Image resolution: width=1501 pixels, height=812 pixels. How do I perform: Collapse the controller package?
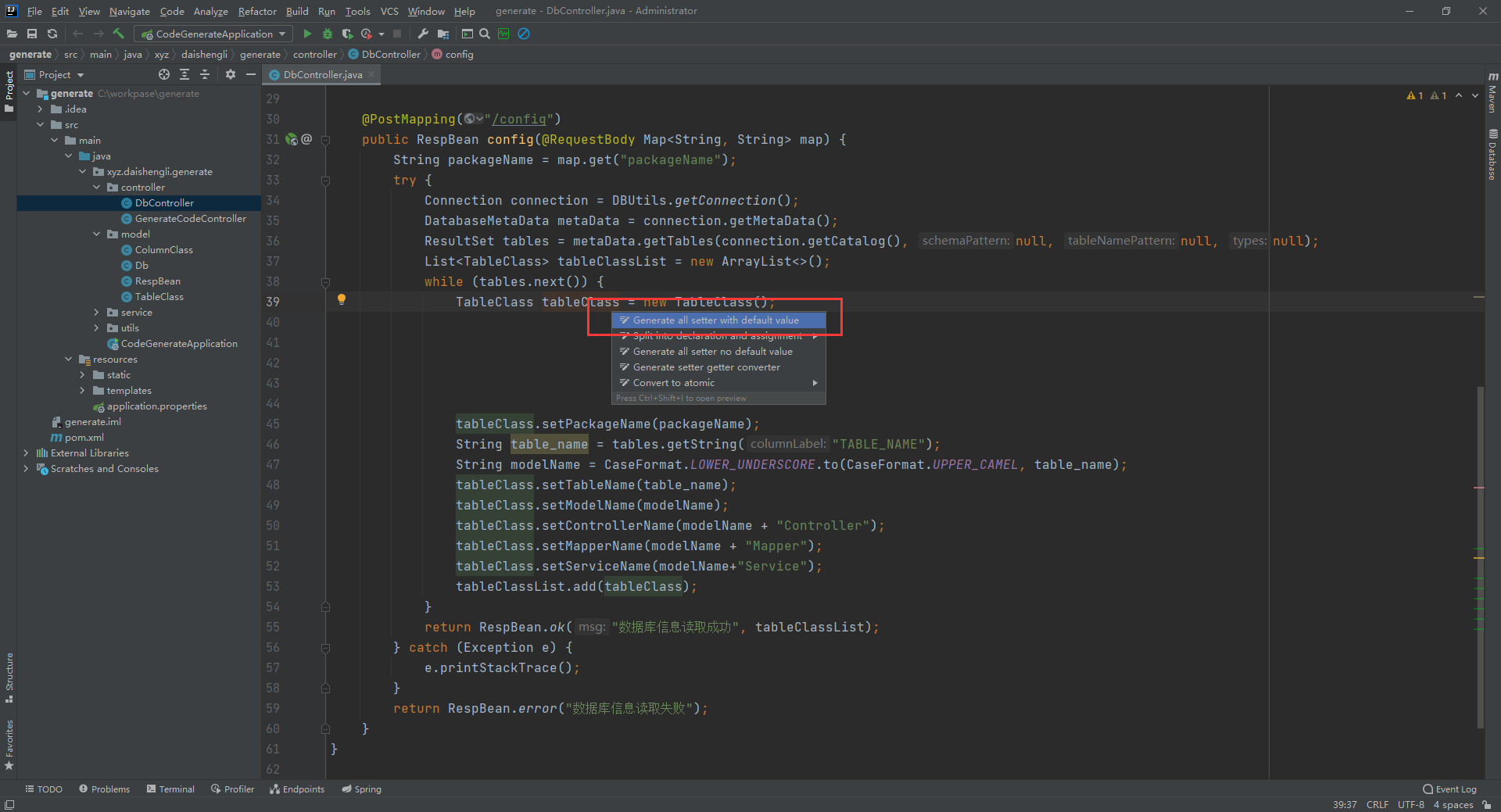[x=96, y=187]
